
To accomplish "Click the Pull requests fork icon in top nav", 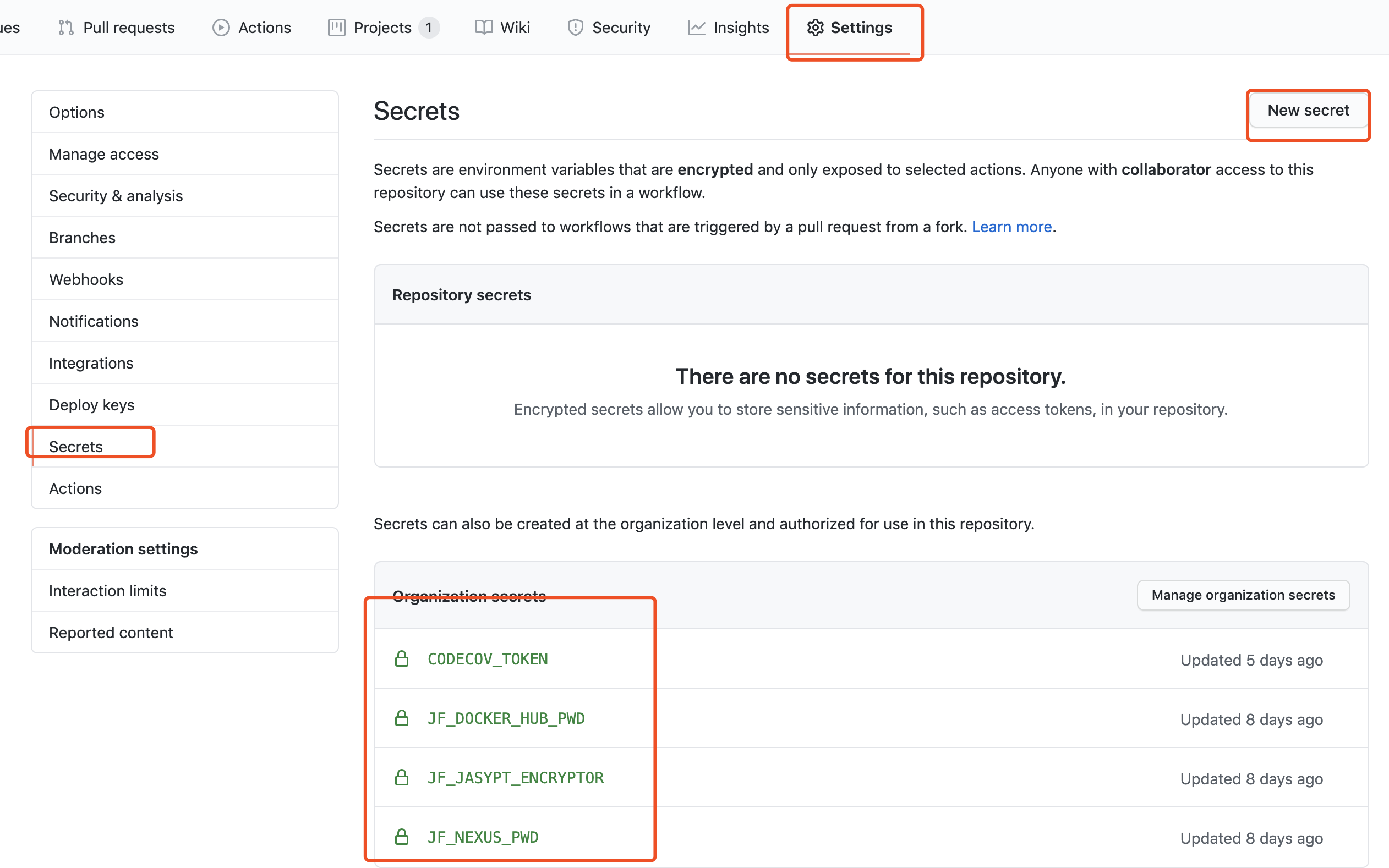I will coord(65,27).
